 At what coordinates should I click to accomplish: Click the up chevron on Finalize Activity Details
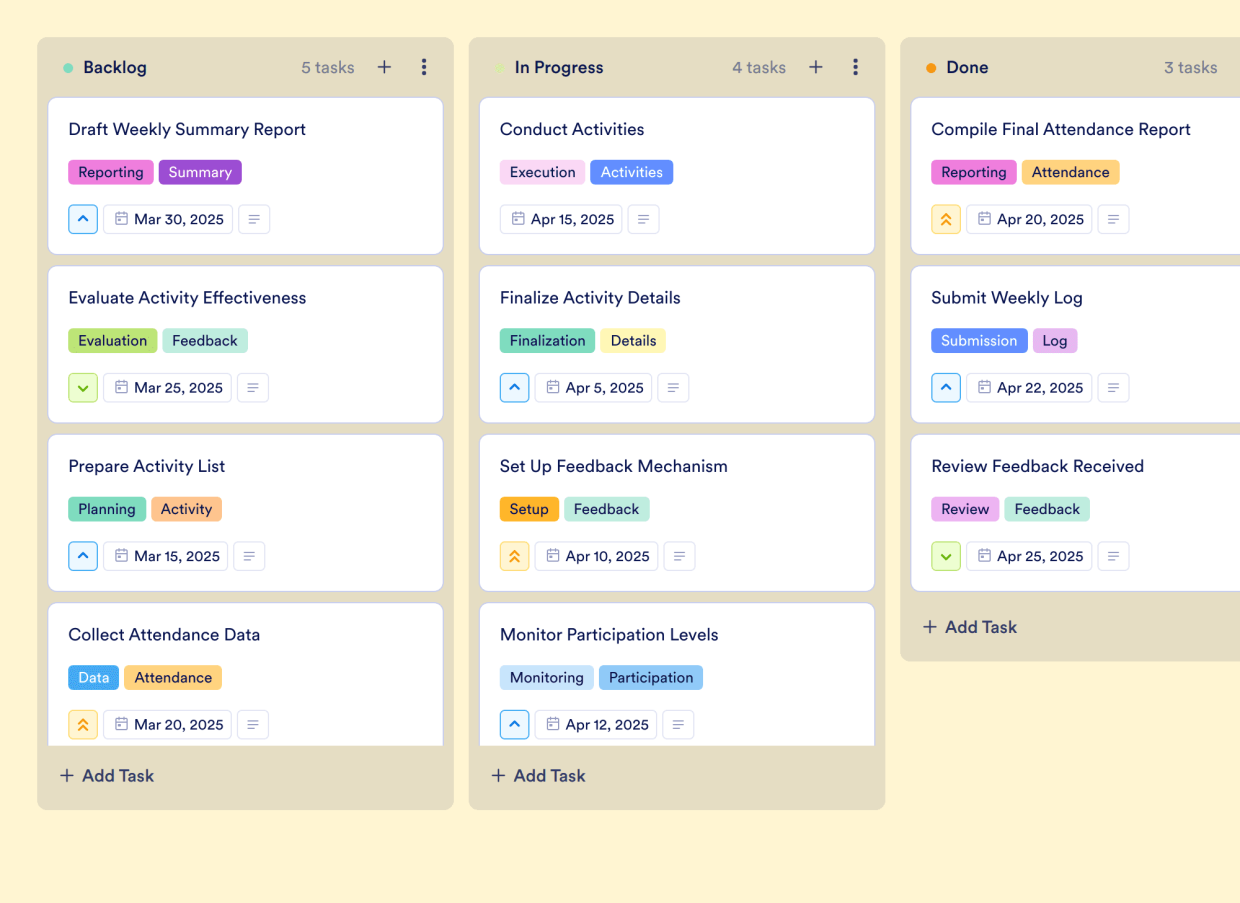pyautogui.click(x=514, y=387)
